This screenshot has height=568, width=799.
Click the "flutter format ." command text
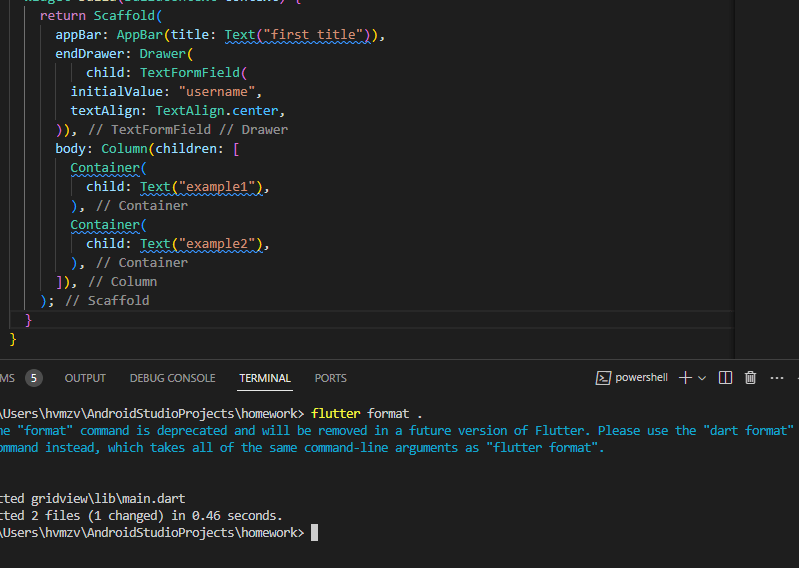pyautogui.click(x=367, y=413)
